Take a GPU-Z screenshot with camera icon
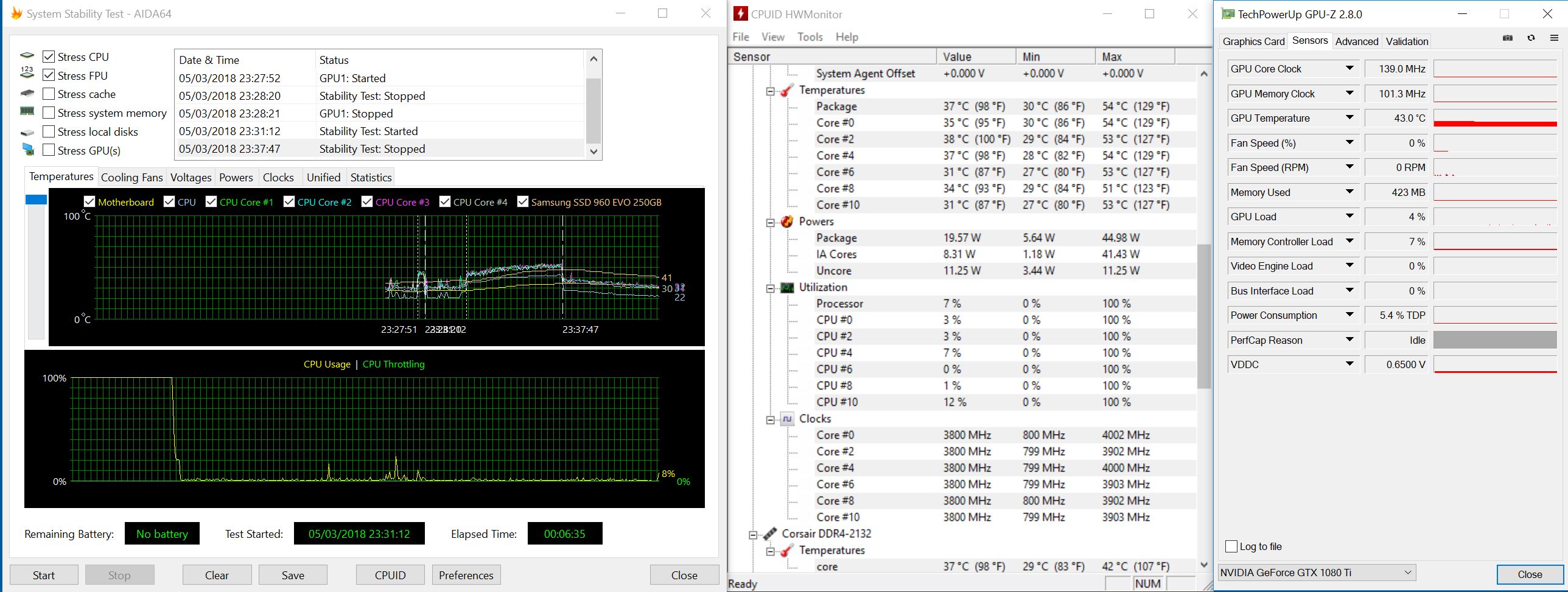The width and height of the screenshot is (1568, 592). pyautogui.click(x=1508, y=38)
